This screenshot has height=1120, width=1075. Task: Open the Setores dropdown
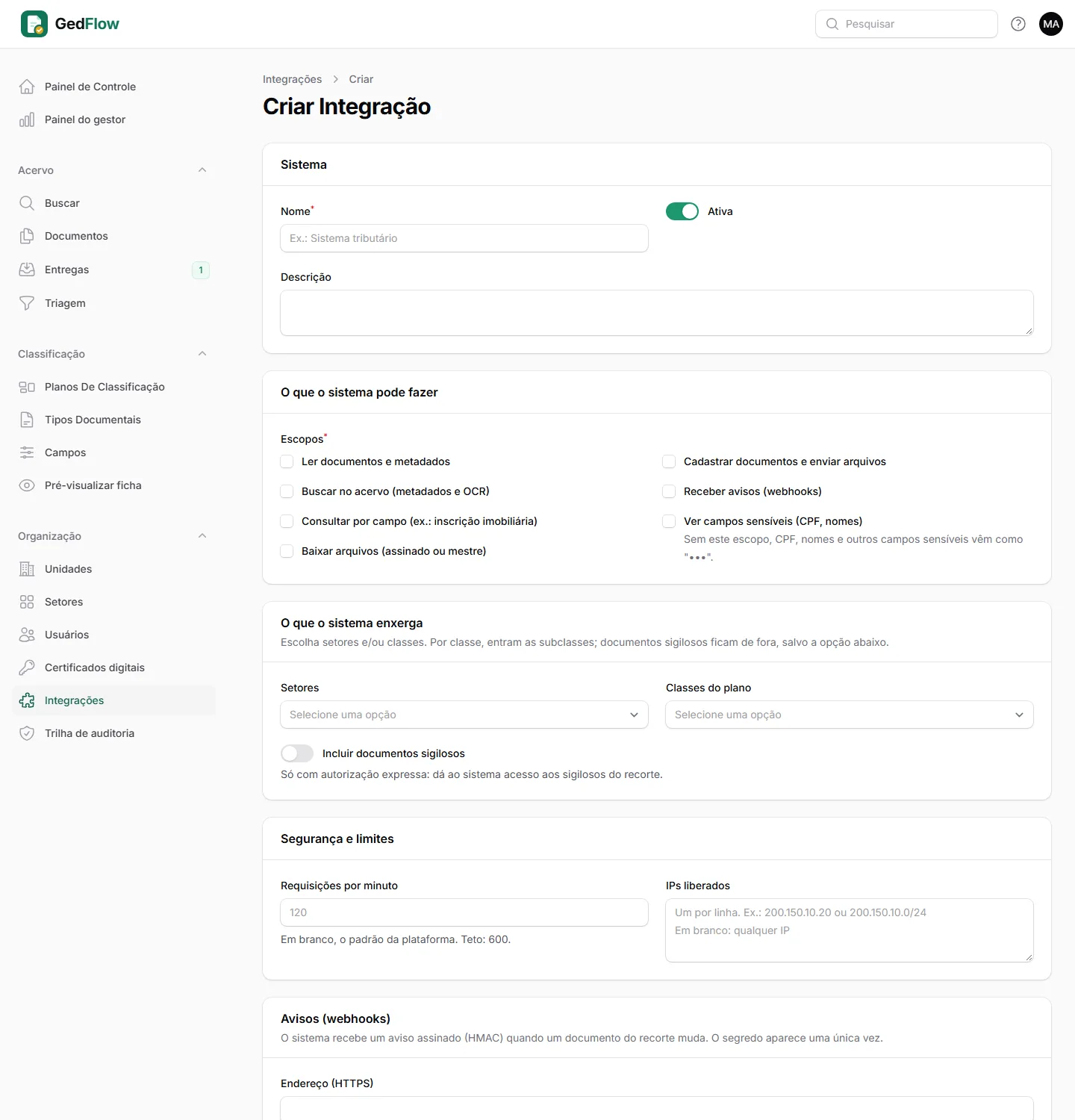click(464, 715)
